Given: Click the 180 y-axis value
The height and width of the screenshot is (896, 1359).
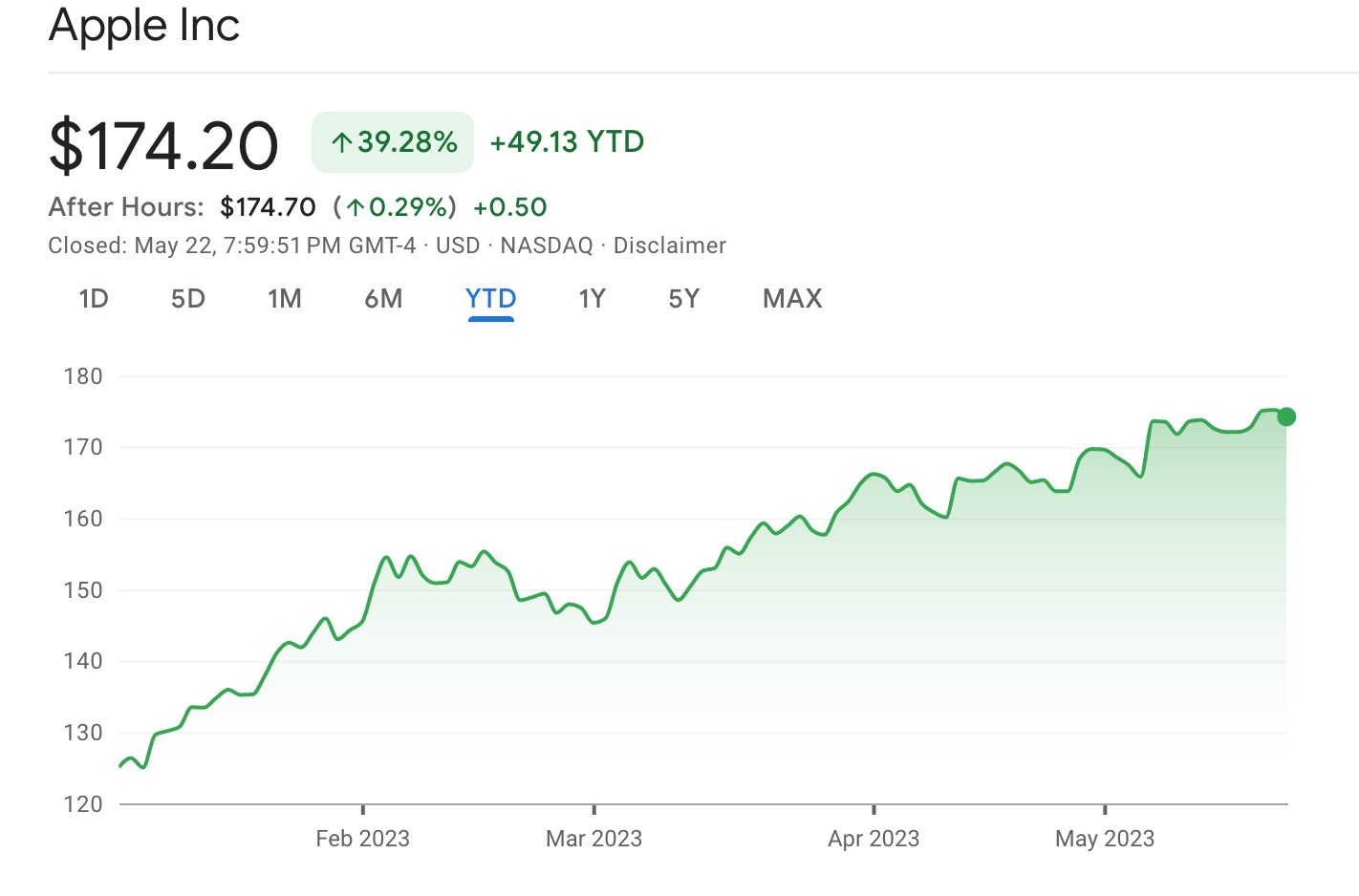Looking at the screenshot, I should coord(83,376).
